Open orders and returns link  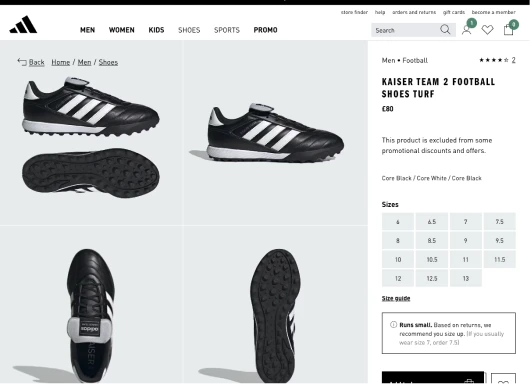[414, 12]
